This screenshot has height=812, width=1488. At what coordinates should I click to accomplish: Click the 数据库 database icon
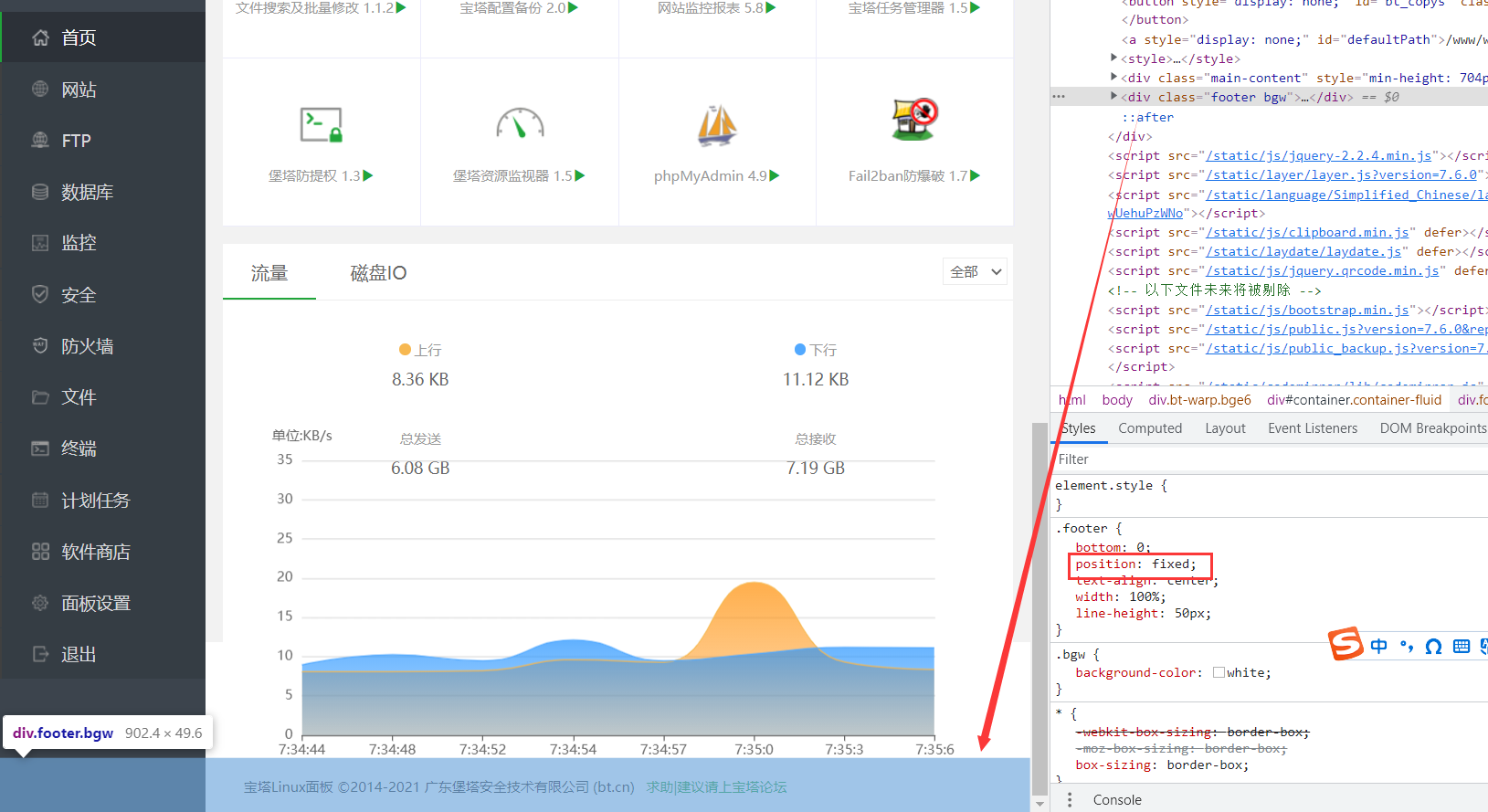click(x=40, y=192)
